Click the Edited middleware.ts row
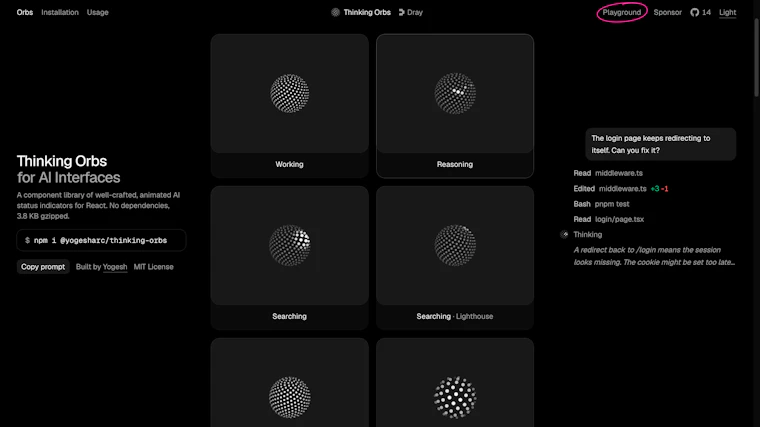The image size is (760, 427). click(620, 189)
